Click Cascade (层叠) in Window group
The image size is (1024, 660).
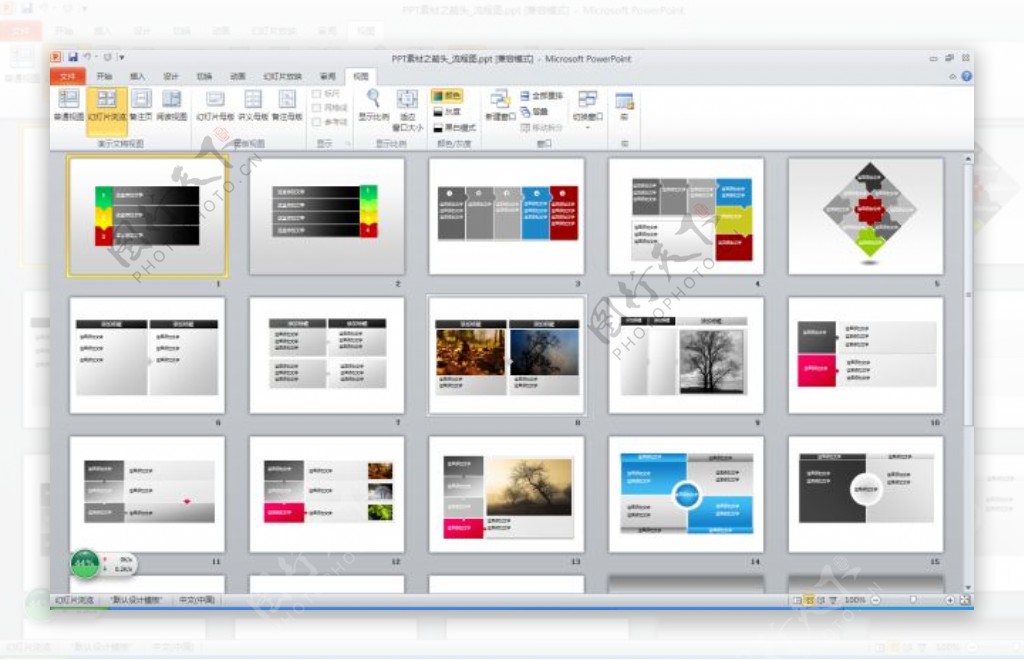534,112
